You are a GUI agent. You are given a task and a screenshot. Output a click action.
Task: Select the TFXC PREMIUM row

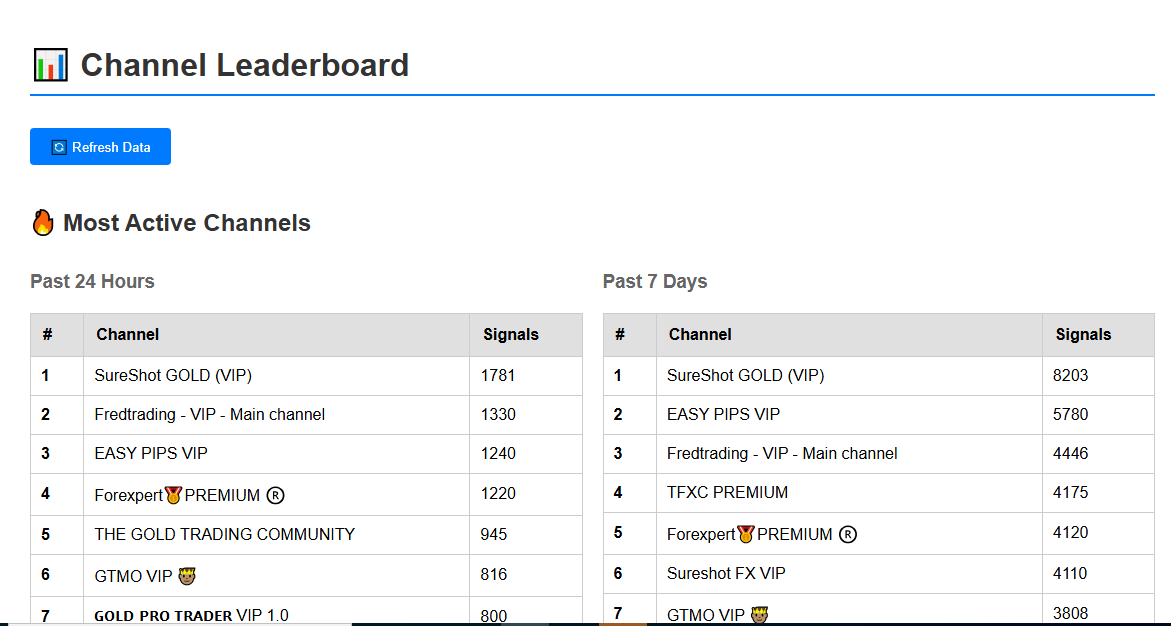tap(727, 492)
